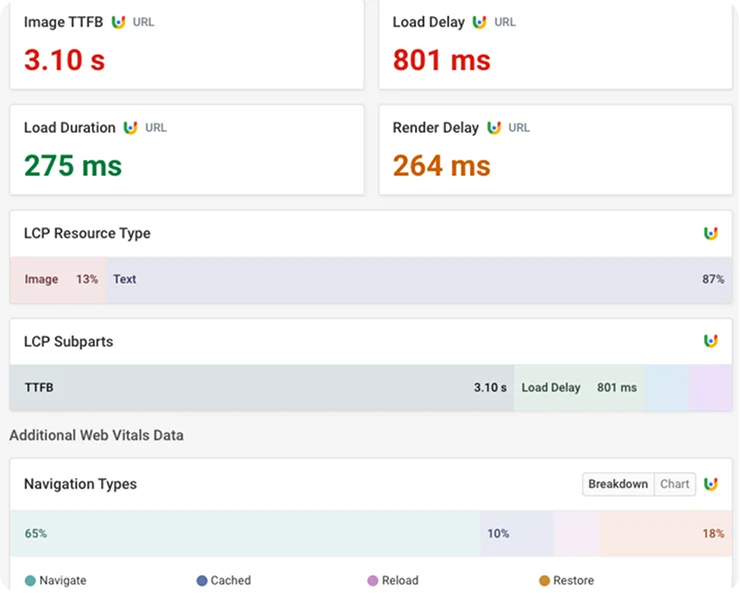This screenshot has width=740, height=593.
Task: Click the CrUX icon beside Load Duration
Action: 130,128
